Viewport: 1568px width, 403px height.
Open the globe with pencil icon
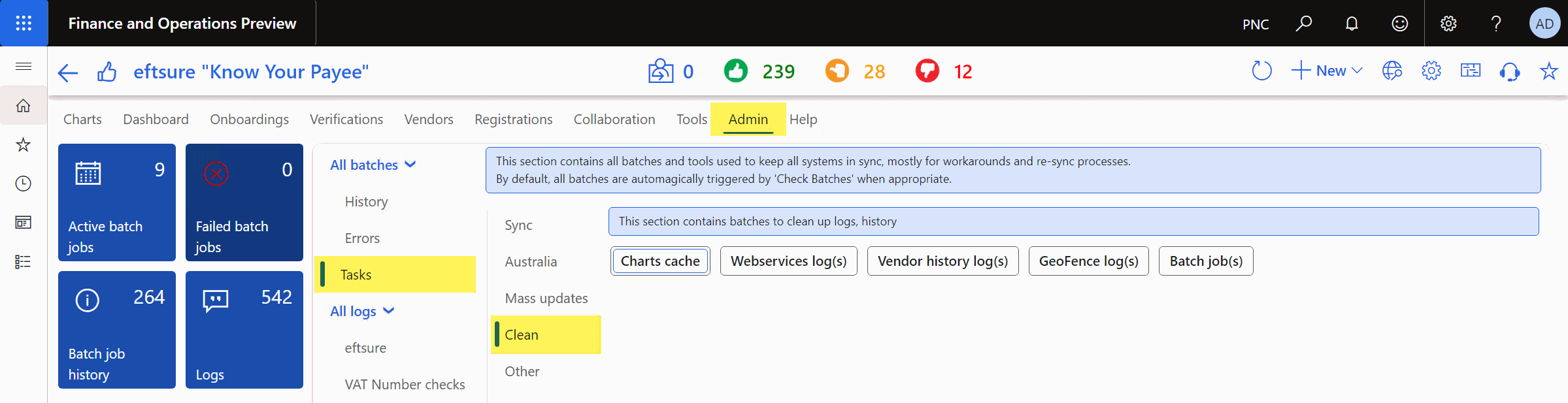coord(1392,71)
